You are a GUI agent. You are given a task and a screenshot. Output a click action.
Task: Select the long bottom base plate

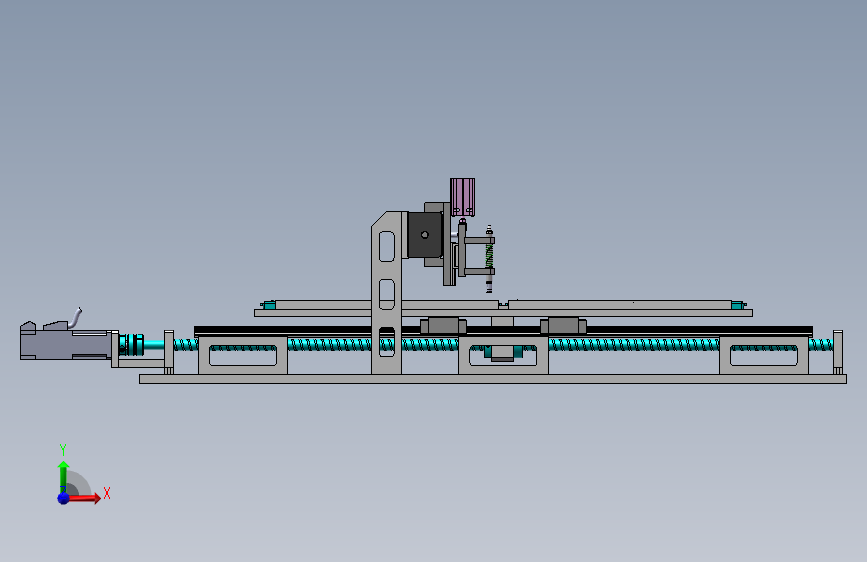493,379
